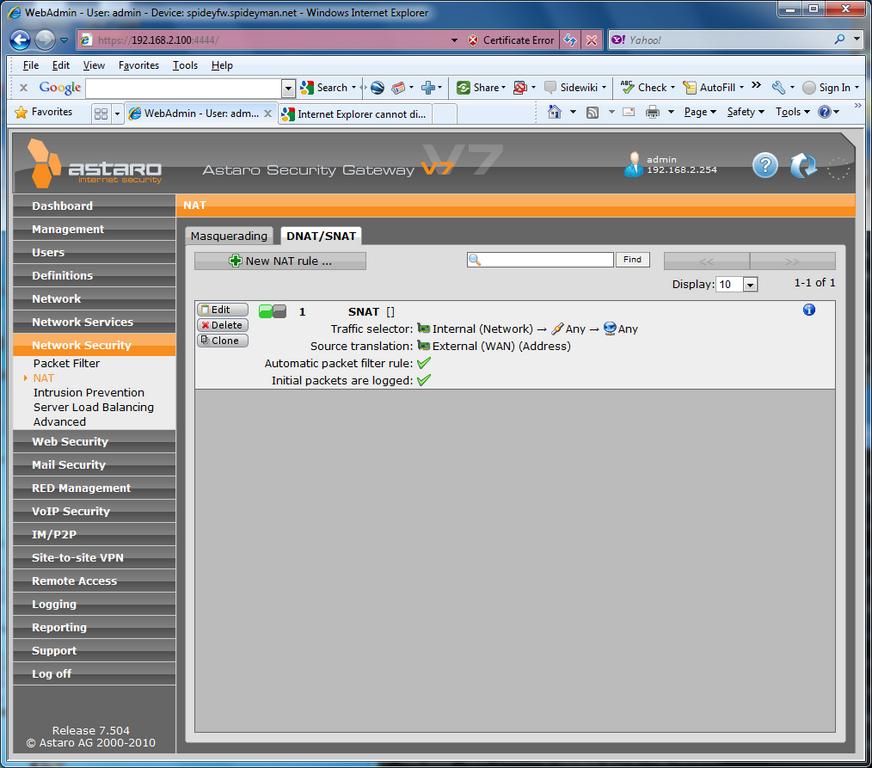Image resolution: width=872 pixels, height=768 pixels.
Task: Open Server Load Balancing in sidebar
Action: click(93, 407)
